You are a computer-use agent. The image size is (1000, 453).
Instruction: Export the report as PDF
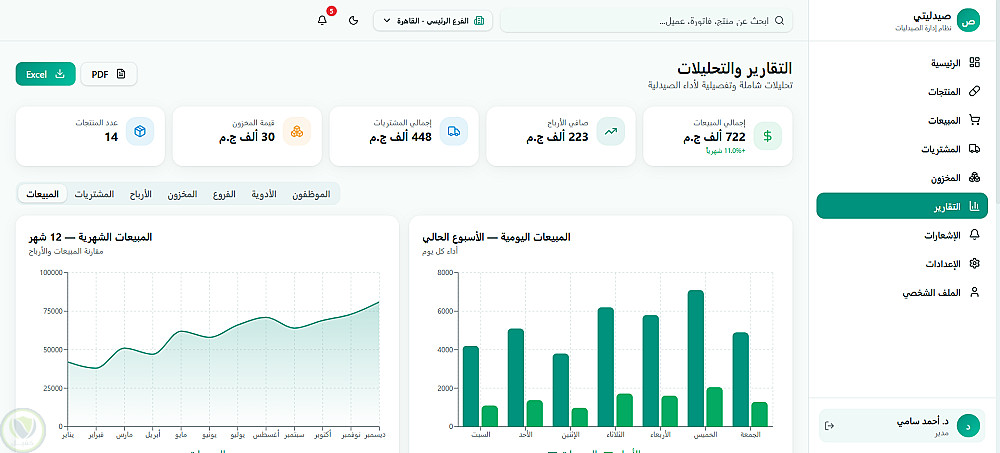[109, 74]
